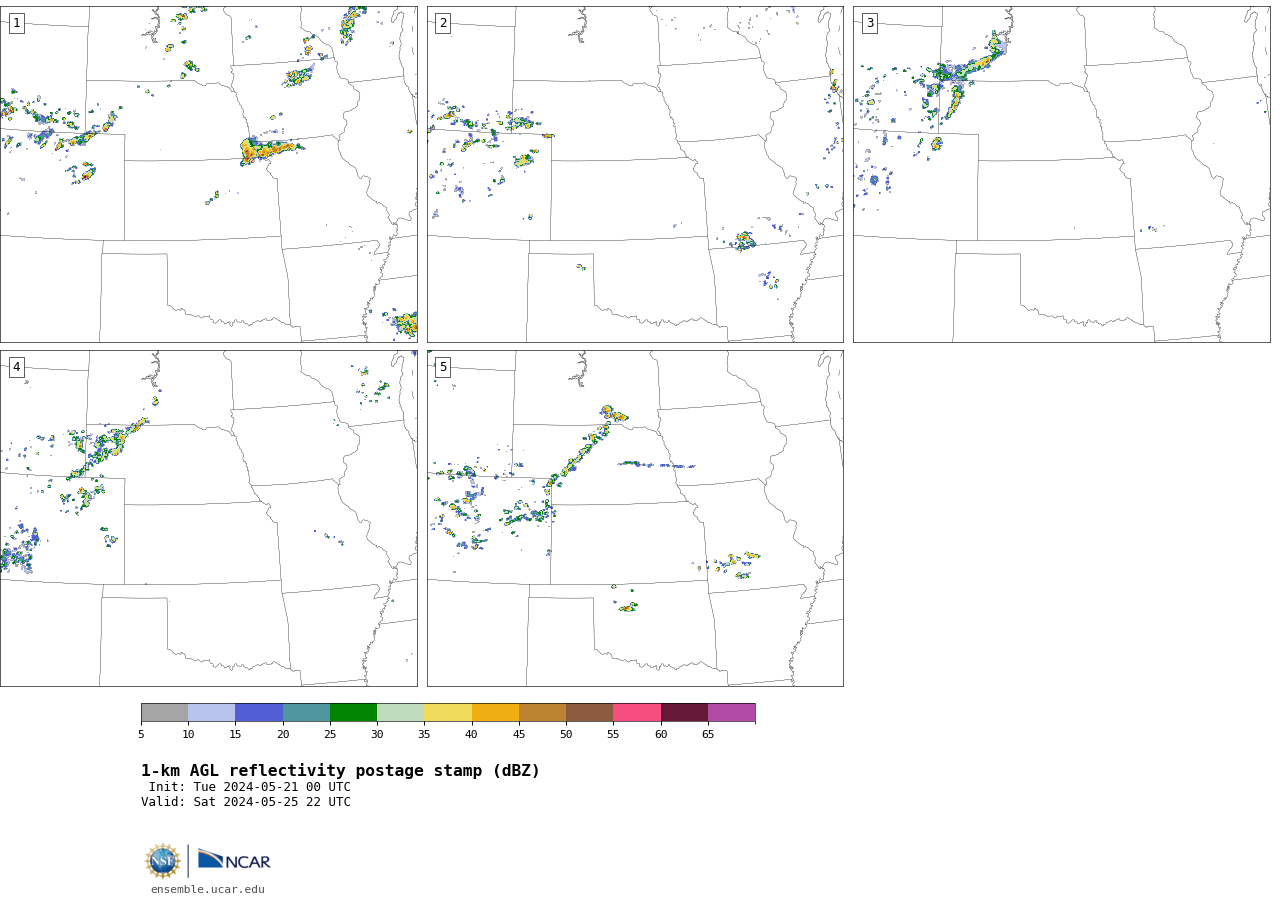Select the purple 65+ dBZ swatch
The width and height of the screenshot is (1280, 901).
(x=731, y=713)
